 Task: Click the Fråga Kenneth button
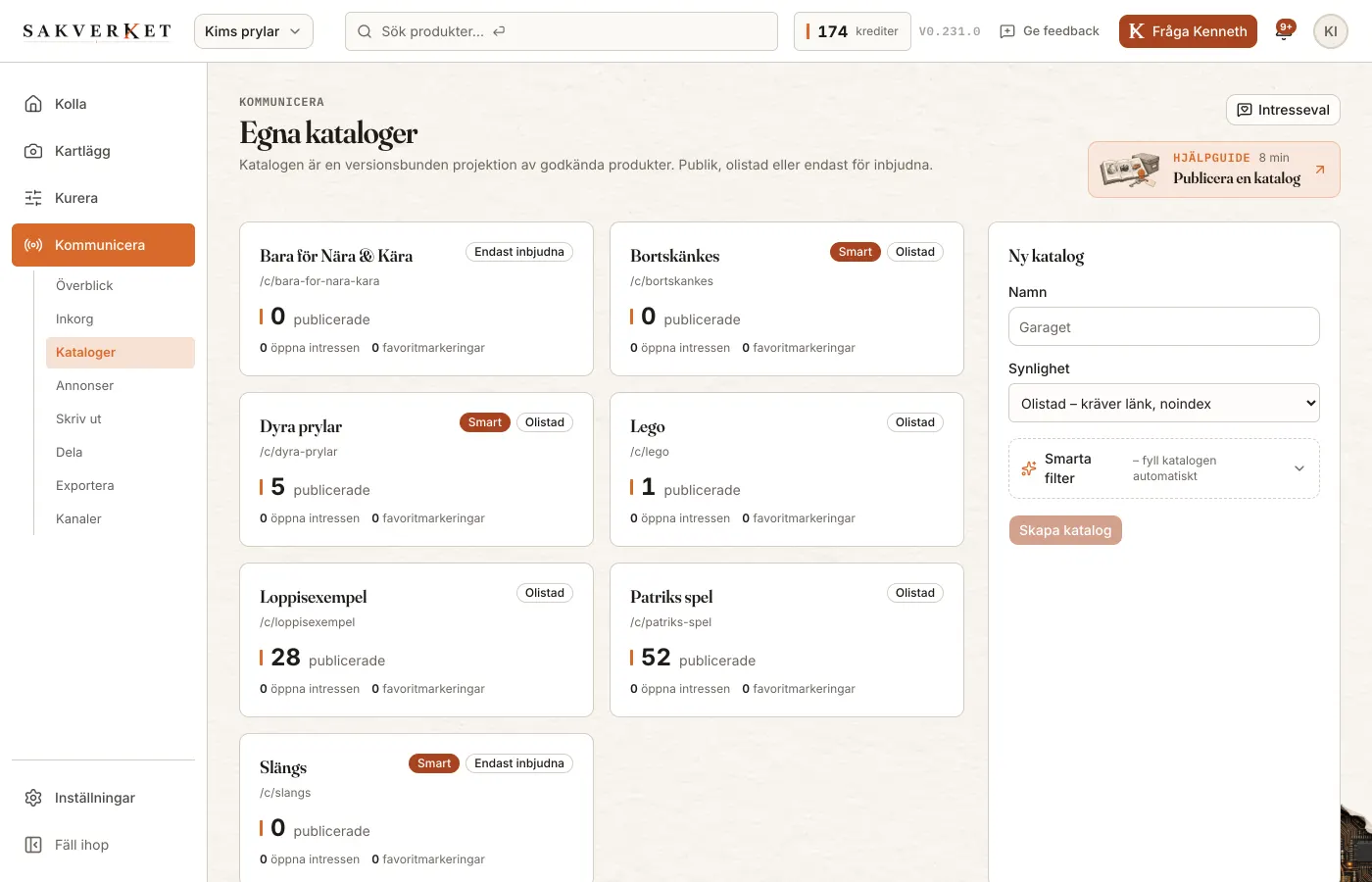(1188, 31)
